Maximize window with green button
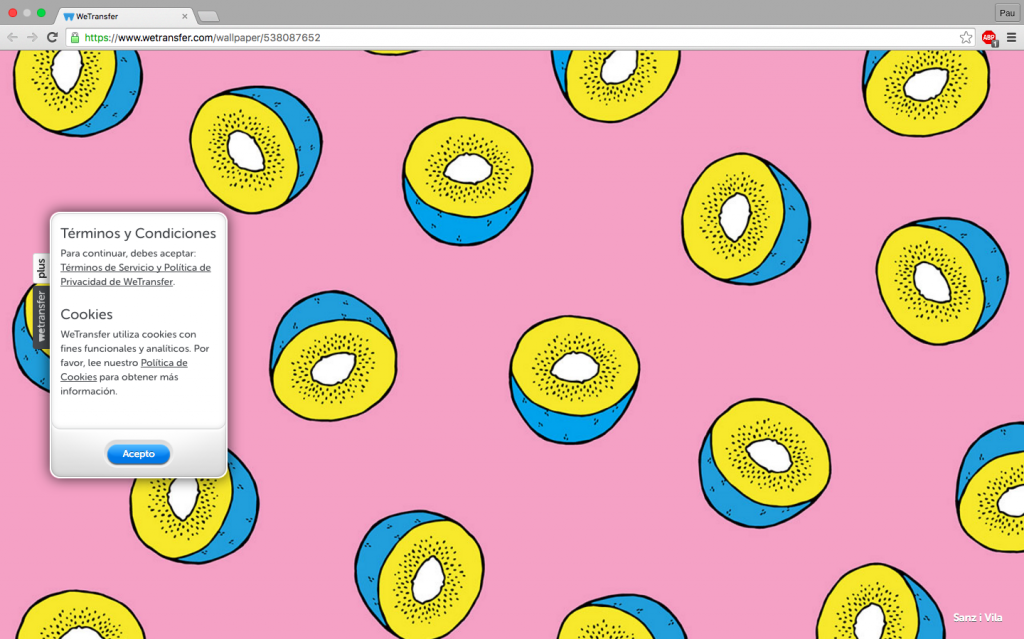Viewport: 1024px width, 639px height. 41,13
